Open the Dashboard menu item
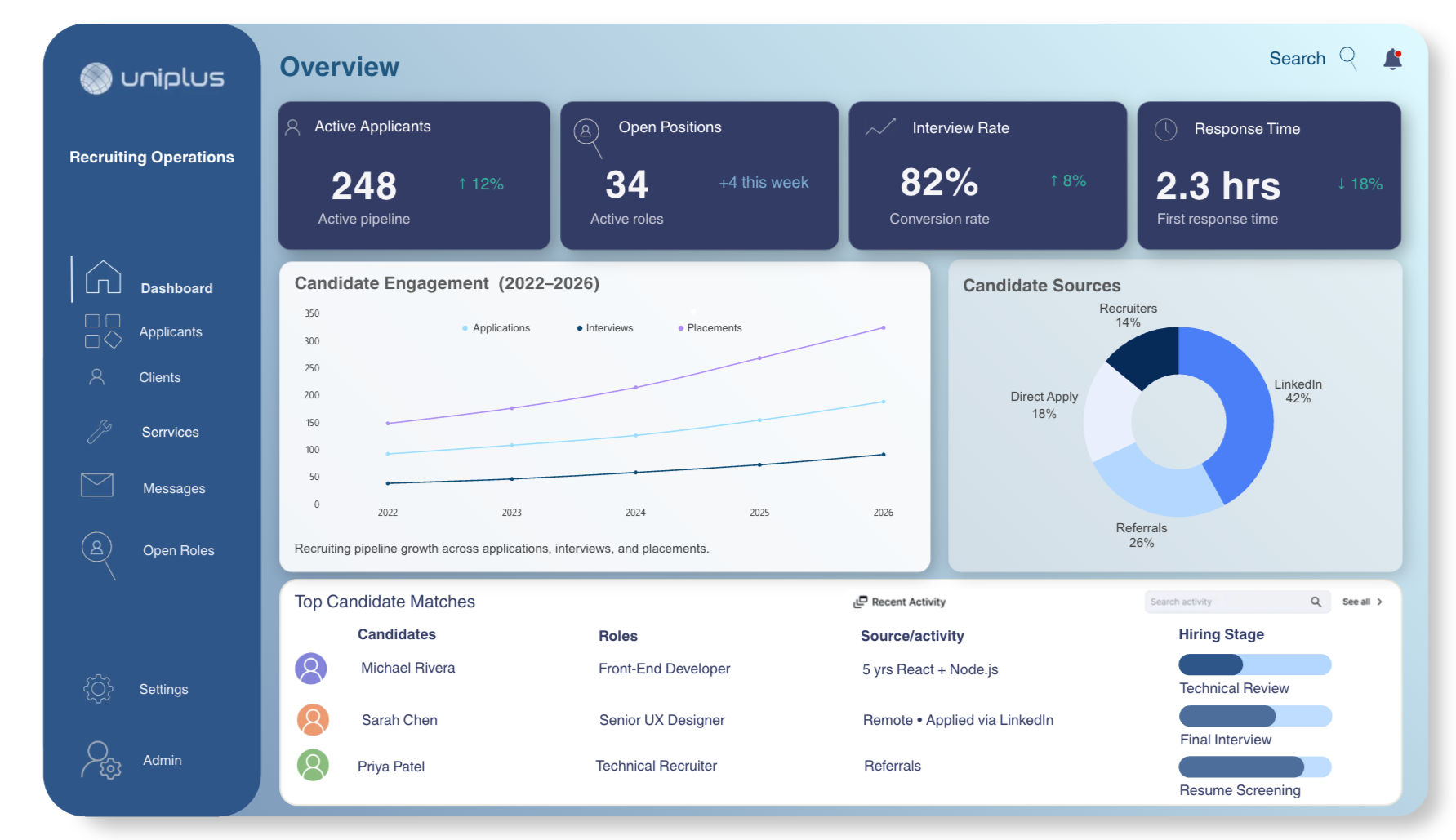This screenshot has height=840, width=1456. coord(176,288)
